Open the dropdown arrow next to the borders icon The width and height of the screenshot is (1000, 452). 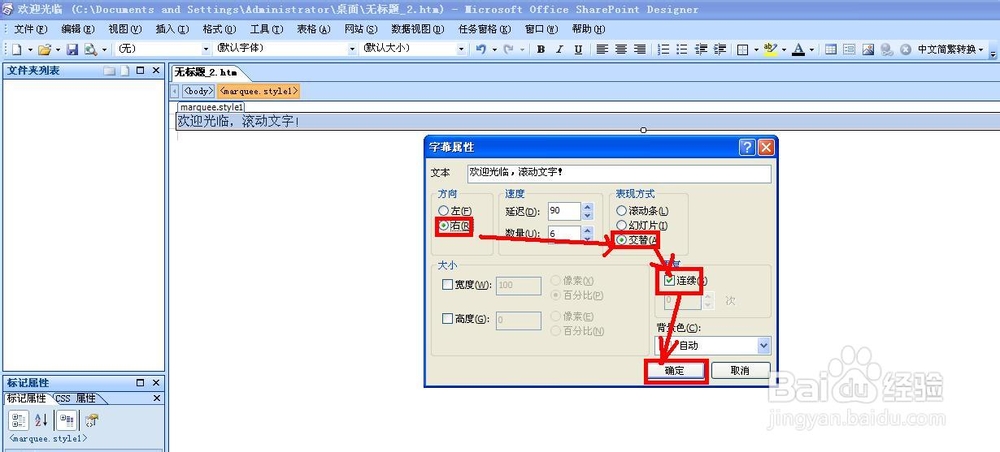click(x=756, y=49)
